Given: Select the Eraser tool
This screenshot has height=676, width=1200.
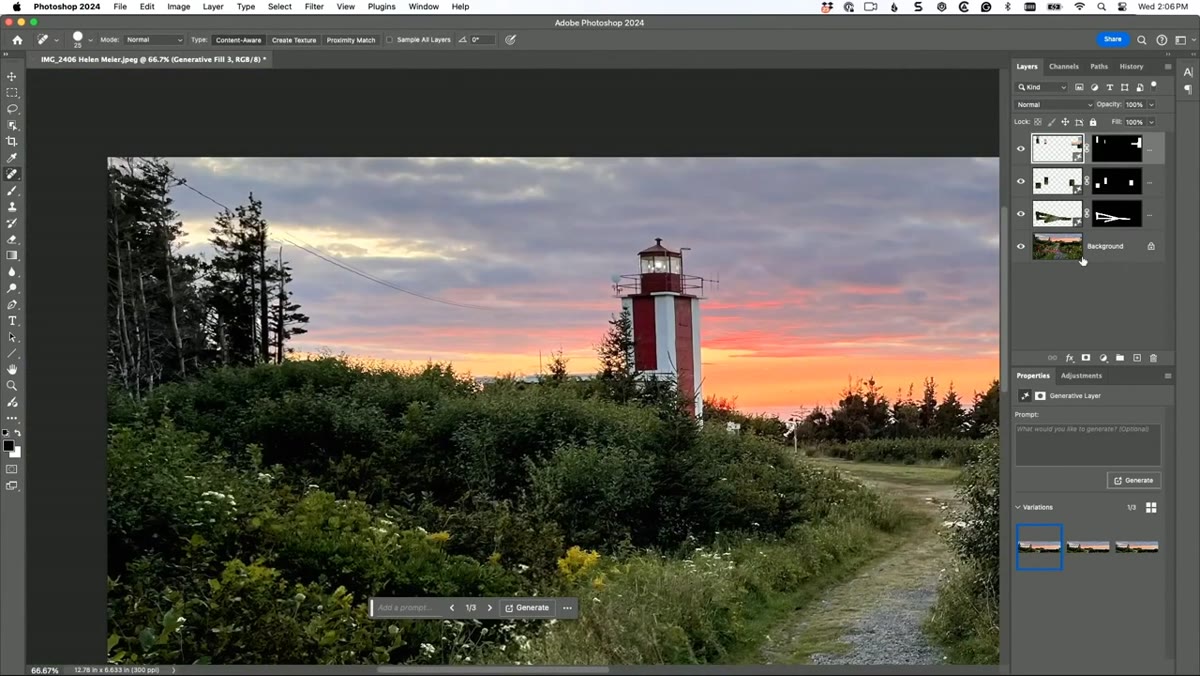Looking at the screenshot, I should [x=12, y=239].
